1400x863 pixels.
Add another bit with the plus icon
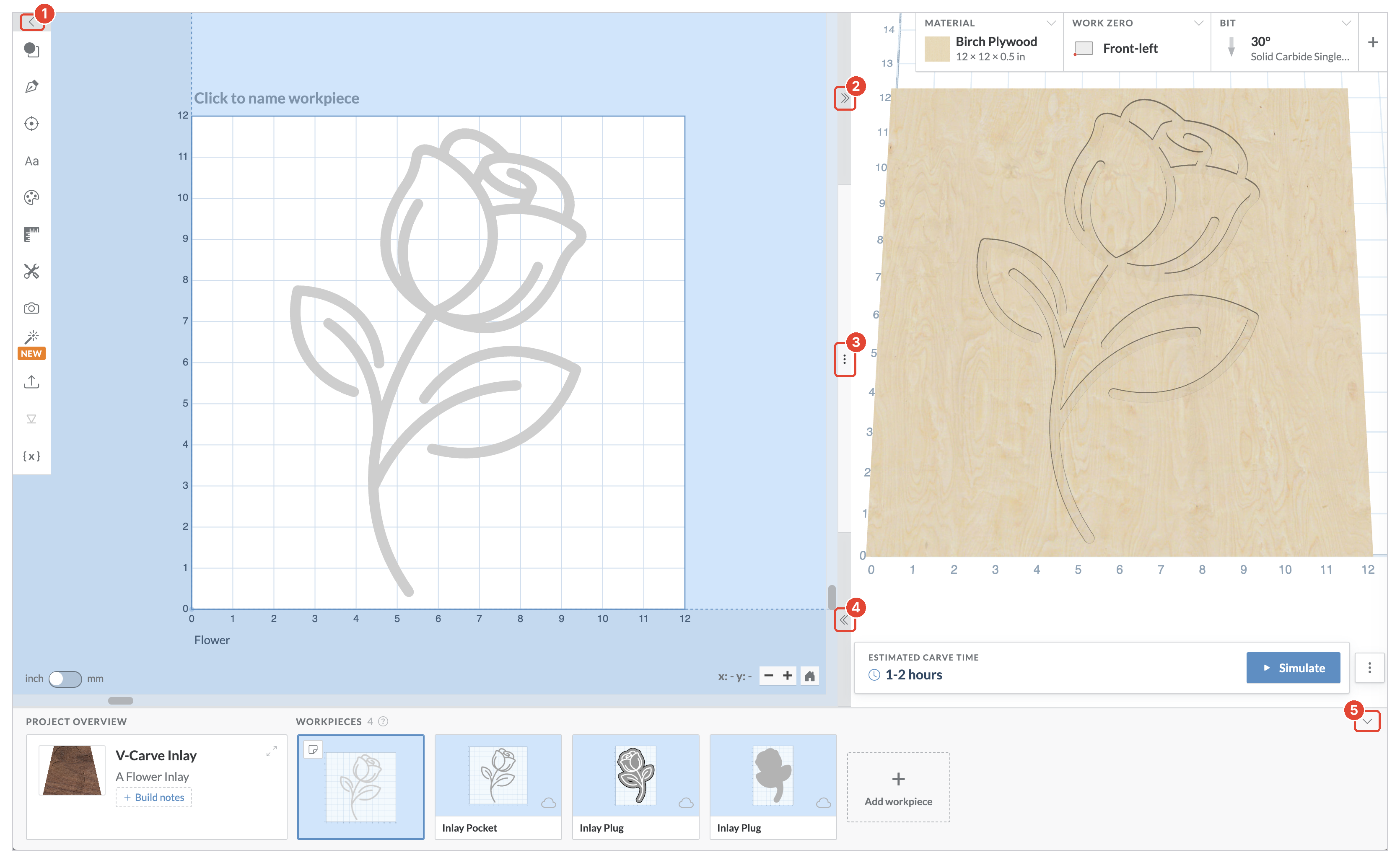1373,42
